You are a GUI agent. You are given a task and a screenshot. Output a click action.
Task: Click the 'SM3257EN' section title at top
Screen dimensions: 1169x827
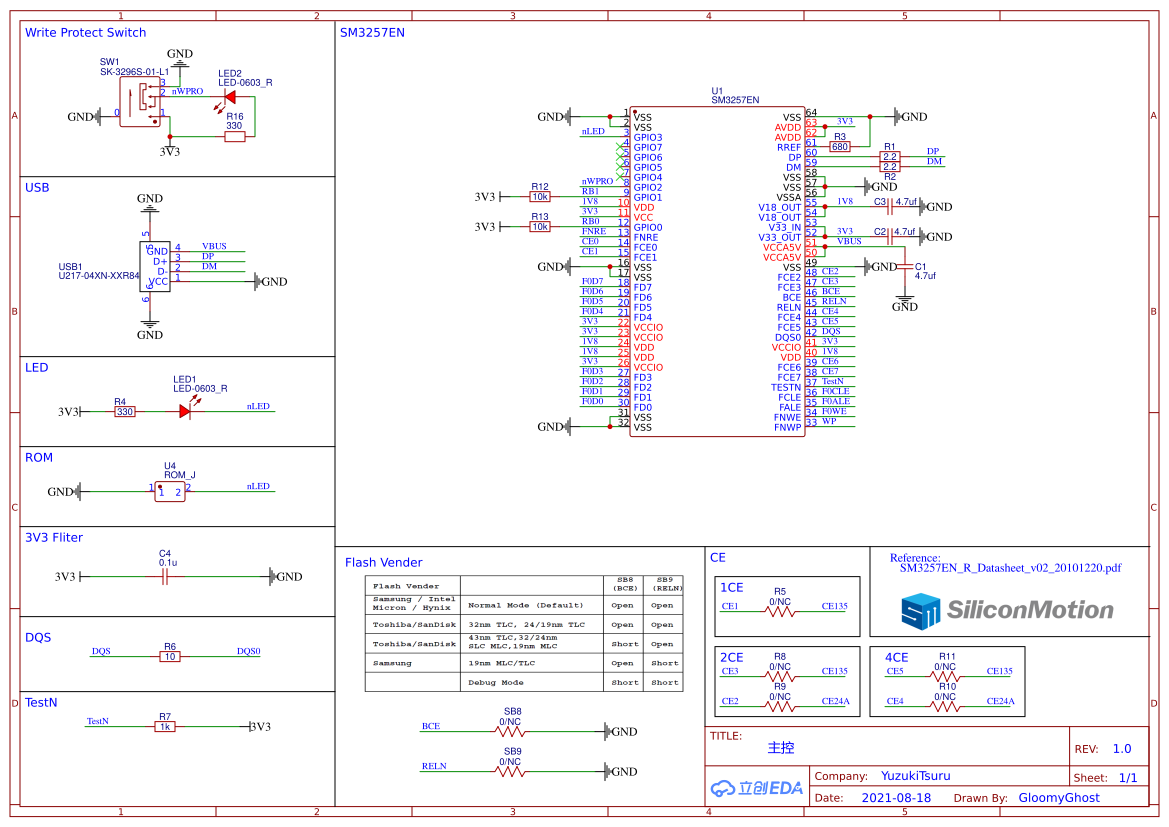click(x=372, y=33)
